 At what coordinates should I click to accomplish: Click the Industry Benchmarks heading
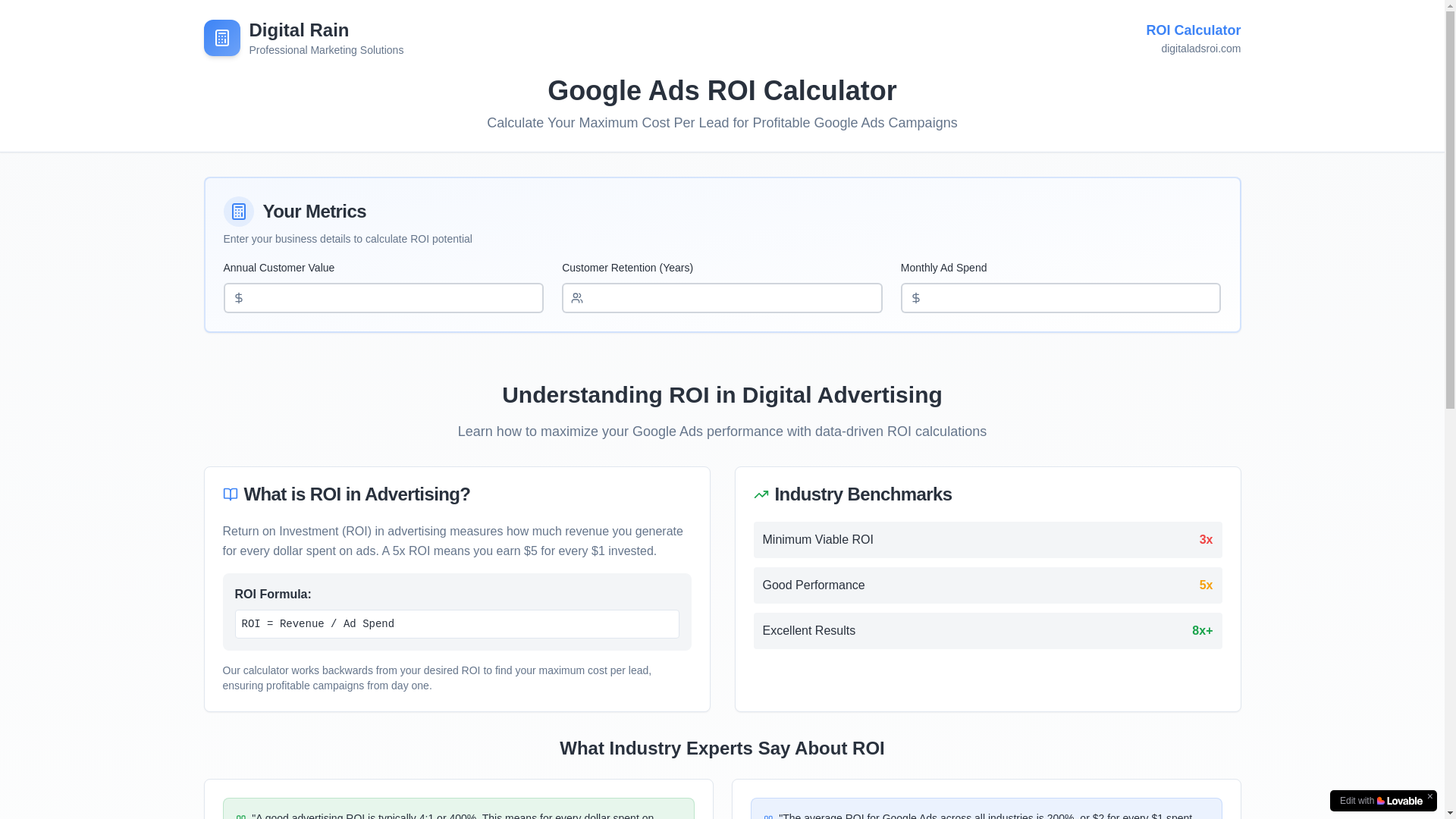click(863, 494)
